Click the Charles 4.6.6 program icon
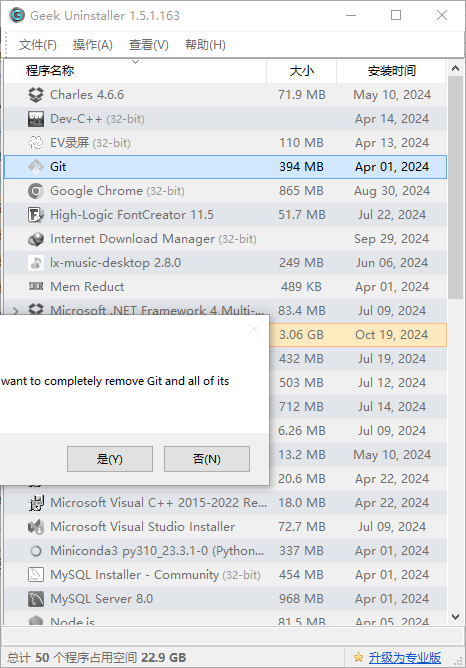The height and width of the screenshot is (668, 466). (x=36, y=95)
